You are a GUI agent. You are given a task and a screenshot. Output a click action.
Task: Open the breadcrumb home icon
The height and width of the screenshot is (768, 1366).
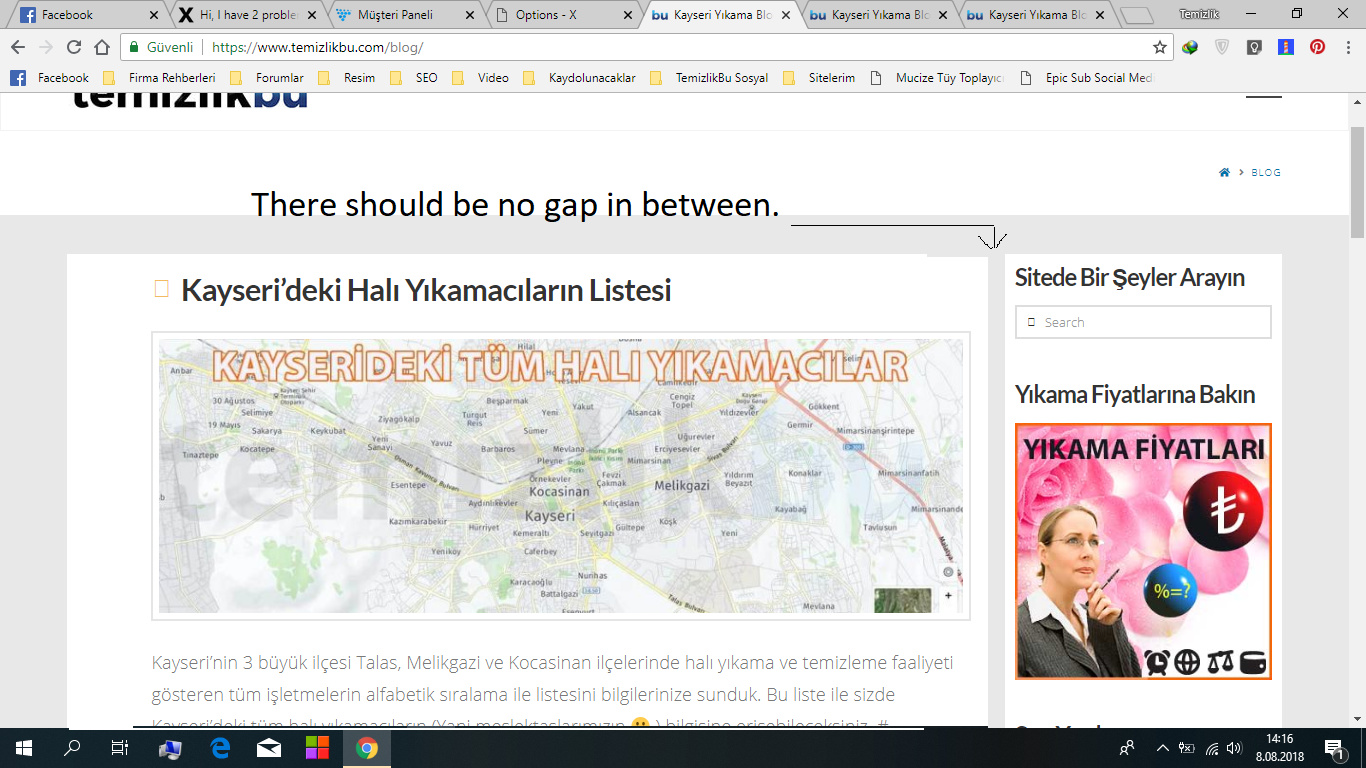click(1224, 173)
